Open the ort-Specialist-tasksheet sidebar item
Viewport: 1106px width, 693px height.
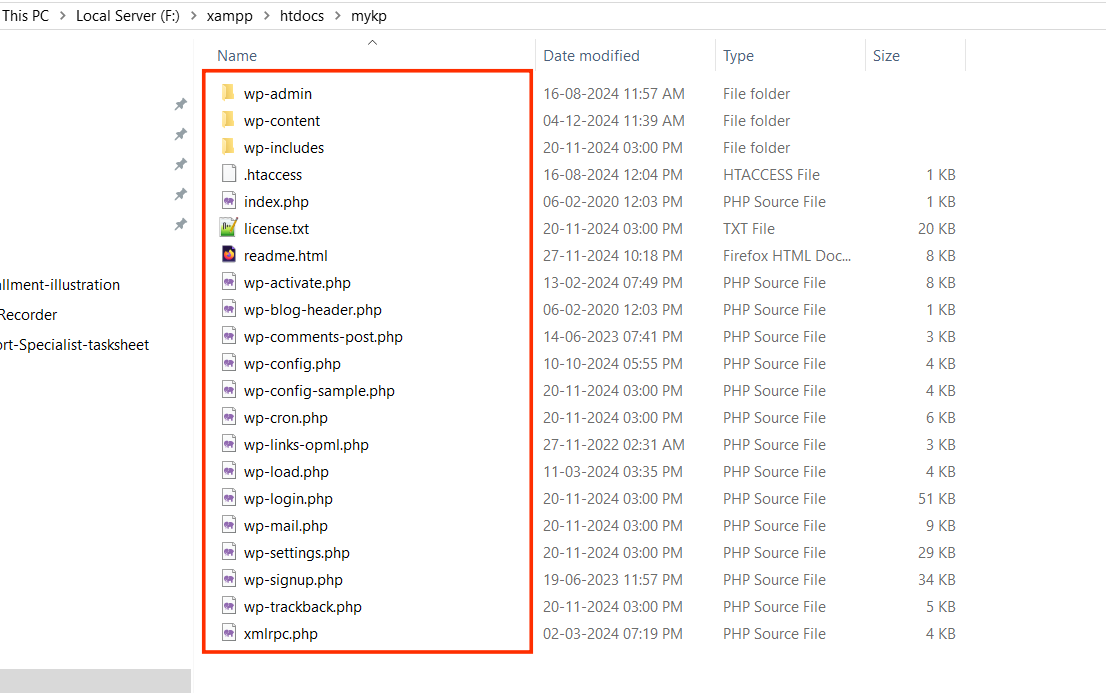pos(74,344)
